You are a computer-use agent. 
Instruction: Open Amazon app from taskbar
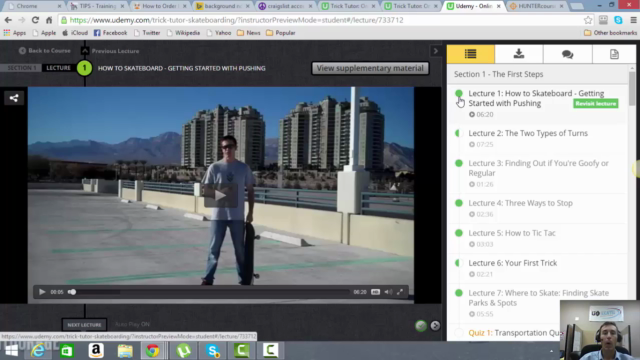tap(96, 351)
